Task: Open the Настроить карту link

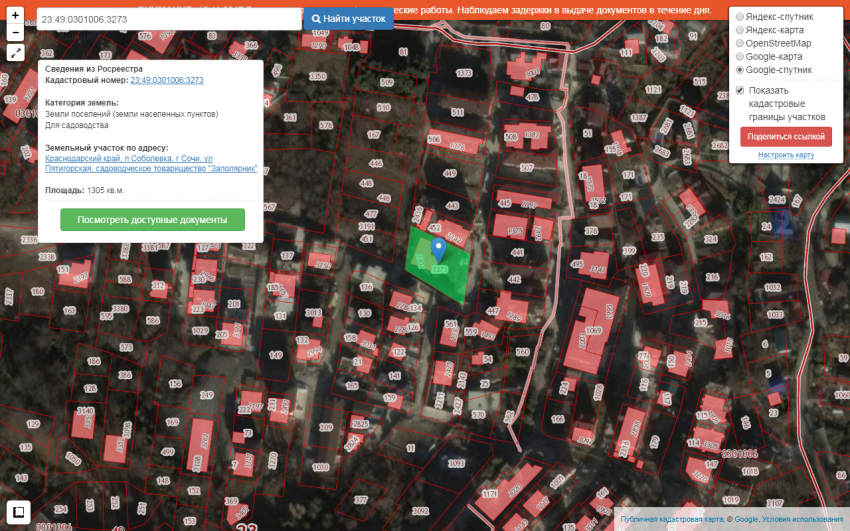Action: 785,155
